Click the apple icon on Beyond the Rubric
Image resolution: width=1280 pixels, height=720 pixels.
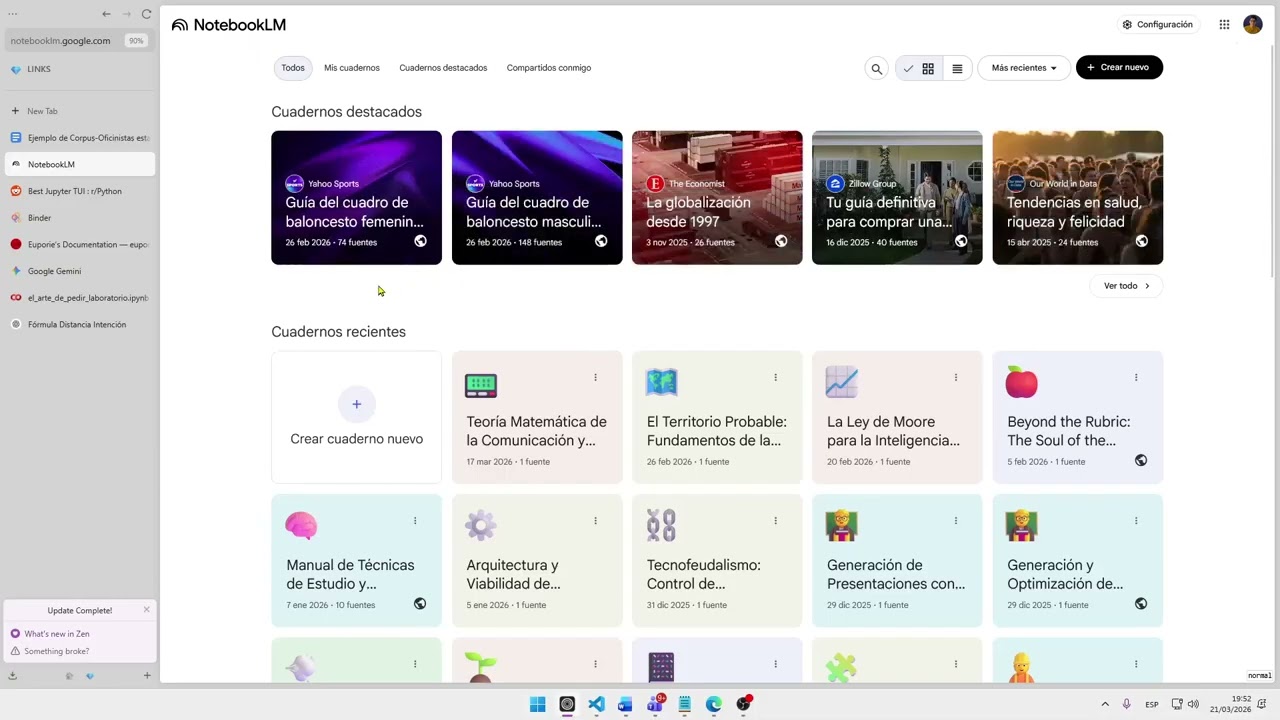[1022, 382]
